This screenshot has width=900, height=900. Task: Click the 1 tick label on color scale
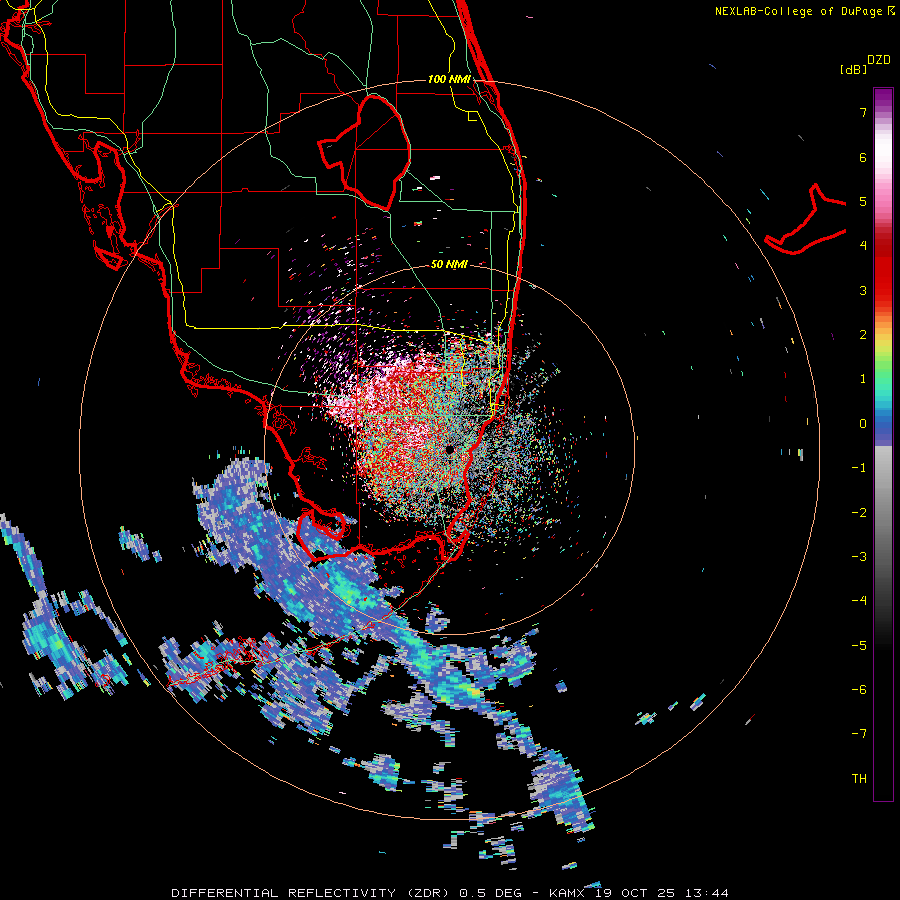863,379
